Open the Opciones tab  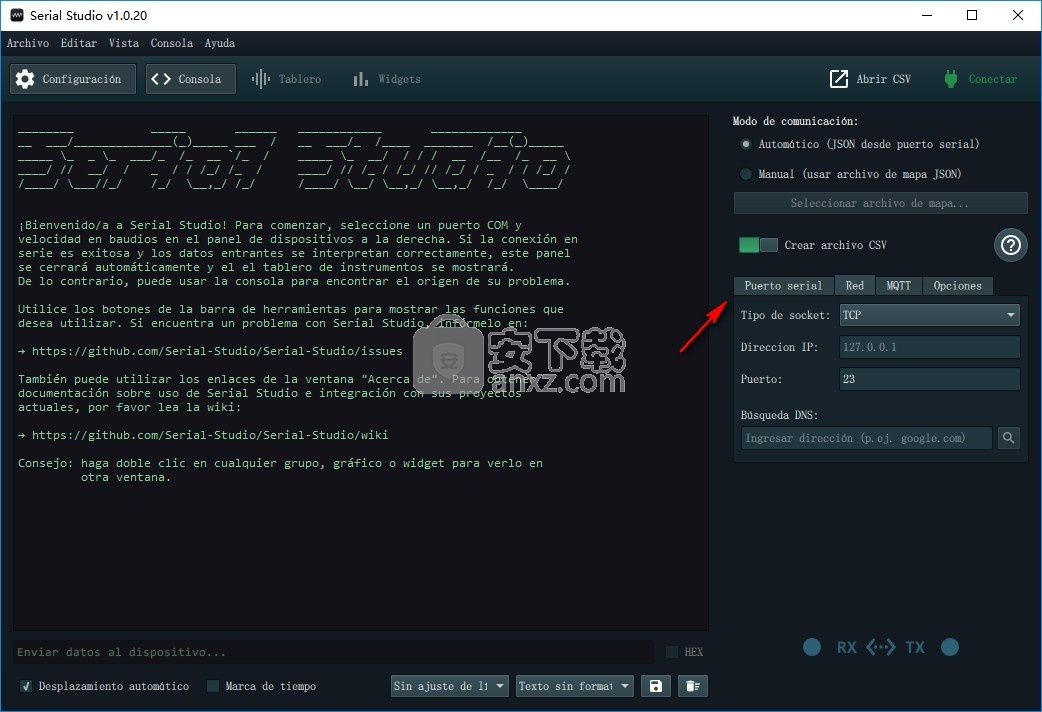(958, 286)
